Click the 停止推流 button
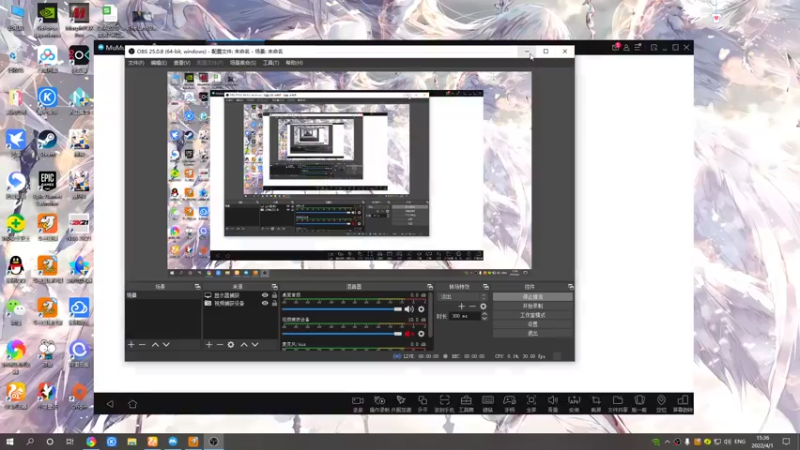This screenshot has width=800, height=450. pos(533,297)
